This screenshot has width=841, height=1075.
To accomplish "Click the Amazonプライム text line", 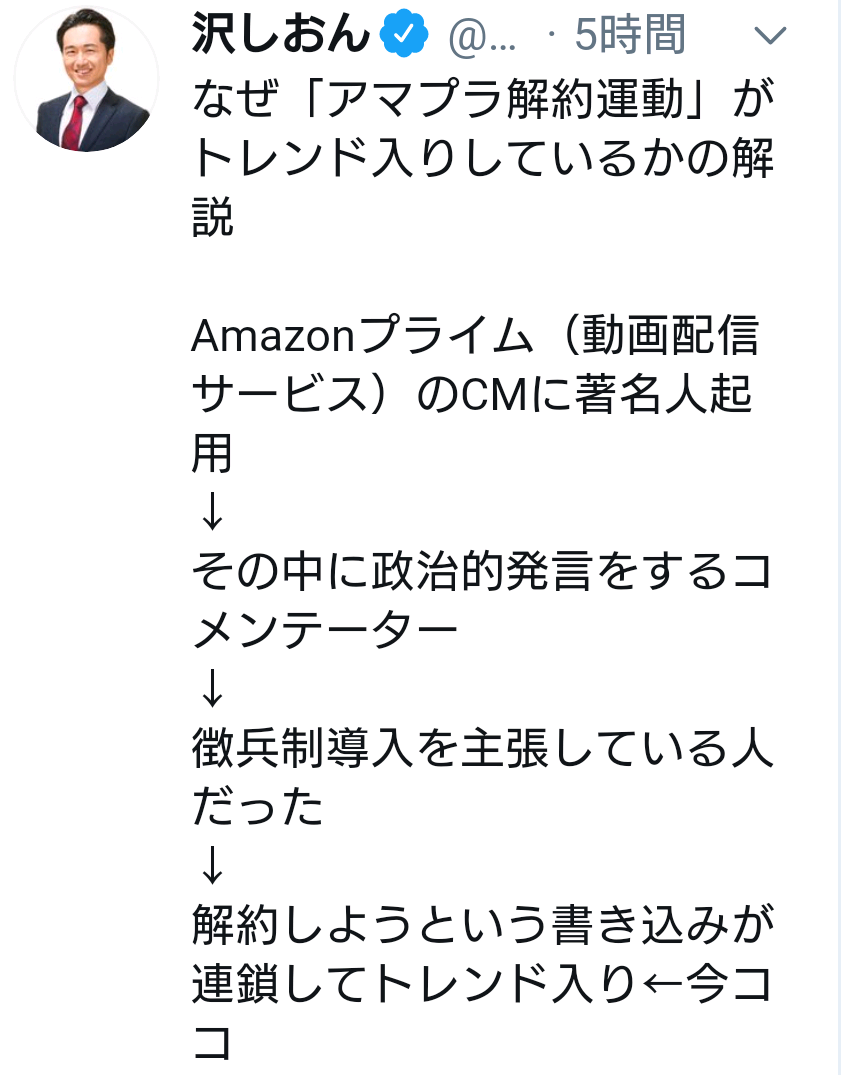I will point(363,335).
